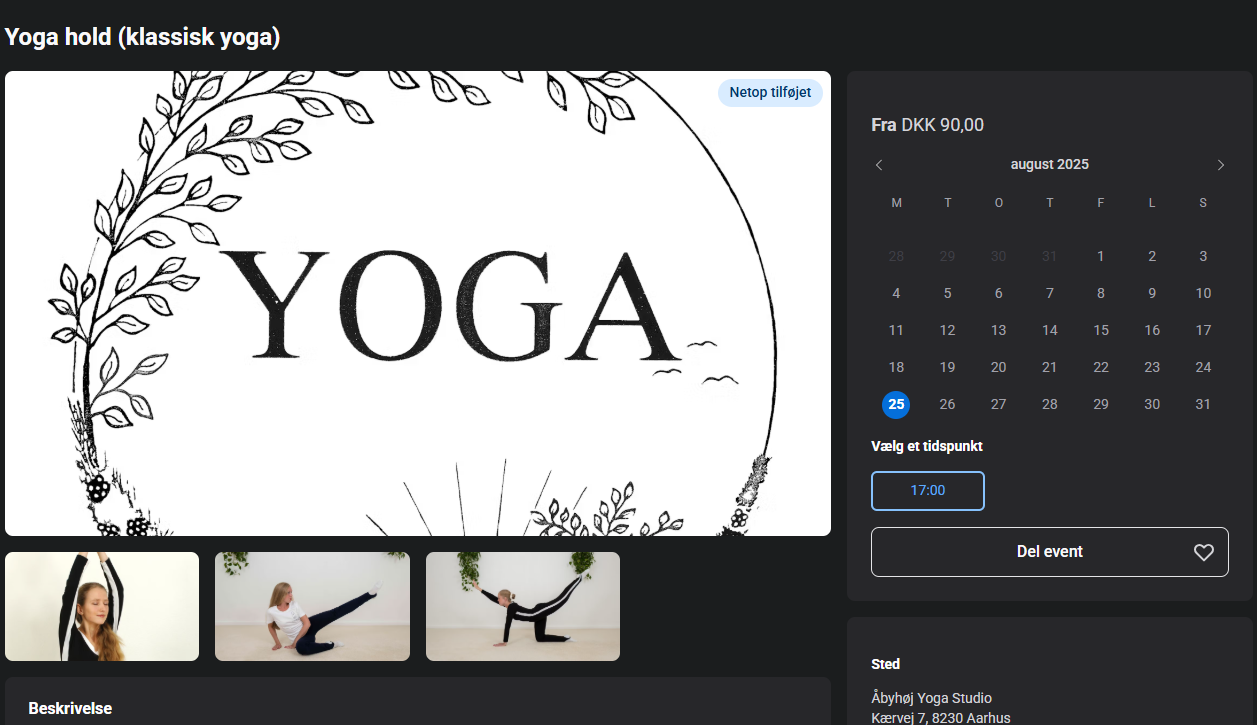
Task: Go to the next month in calendar
Action: 1221,165
